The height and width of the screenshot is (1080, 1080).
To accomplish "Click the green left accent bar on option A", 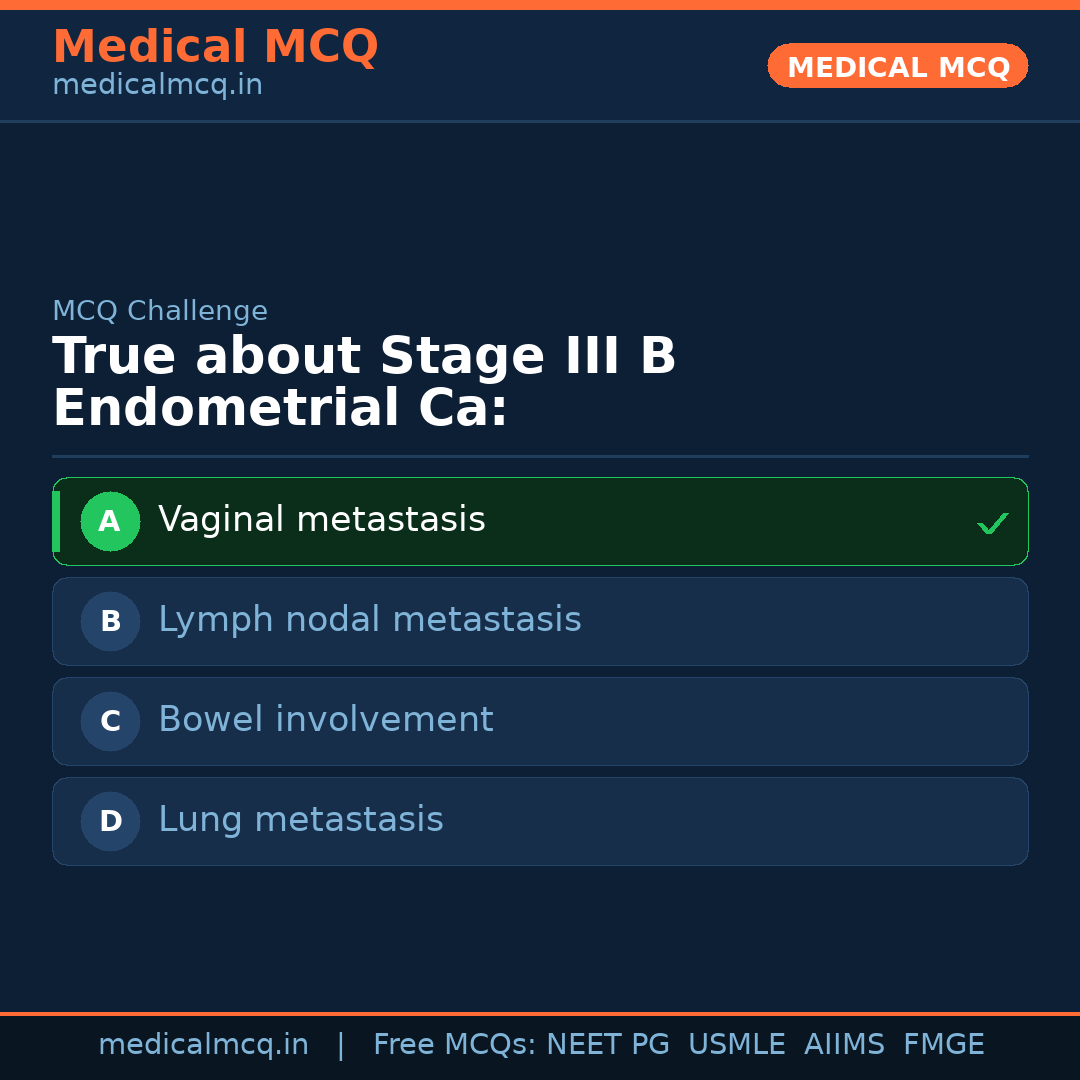I will point(56,521).
